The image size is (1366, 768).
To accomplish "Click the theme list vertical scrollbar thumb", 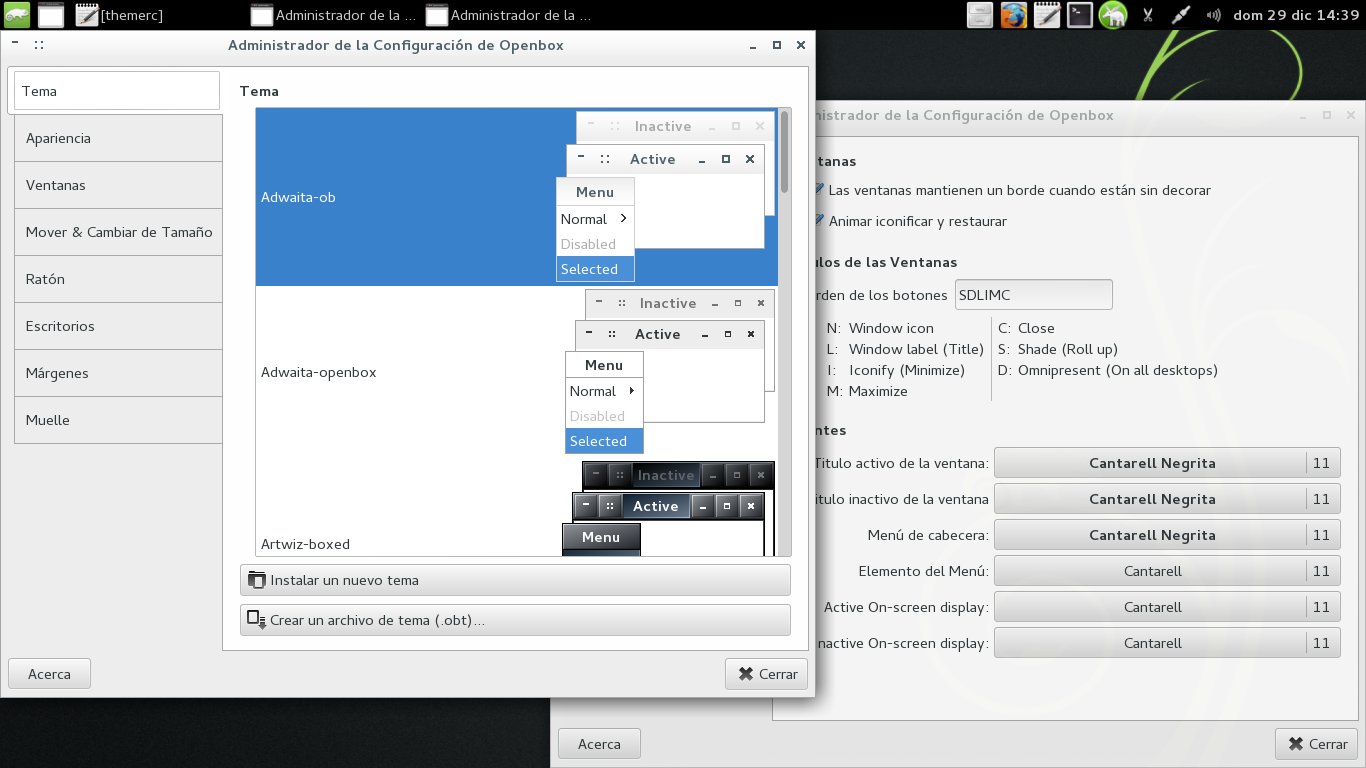I will (x=785, y=152).
